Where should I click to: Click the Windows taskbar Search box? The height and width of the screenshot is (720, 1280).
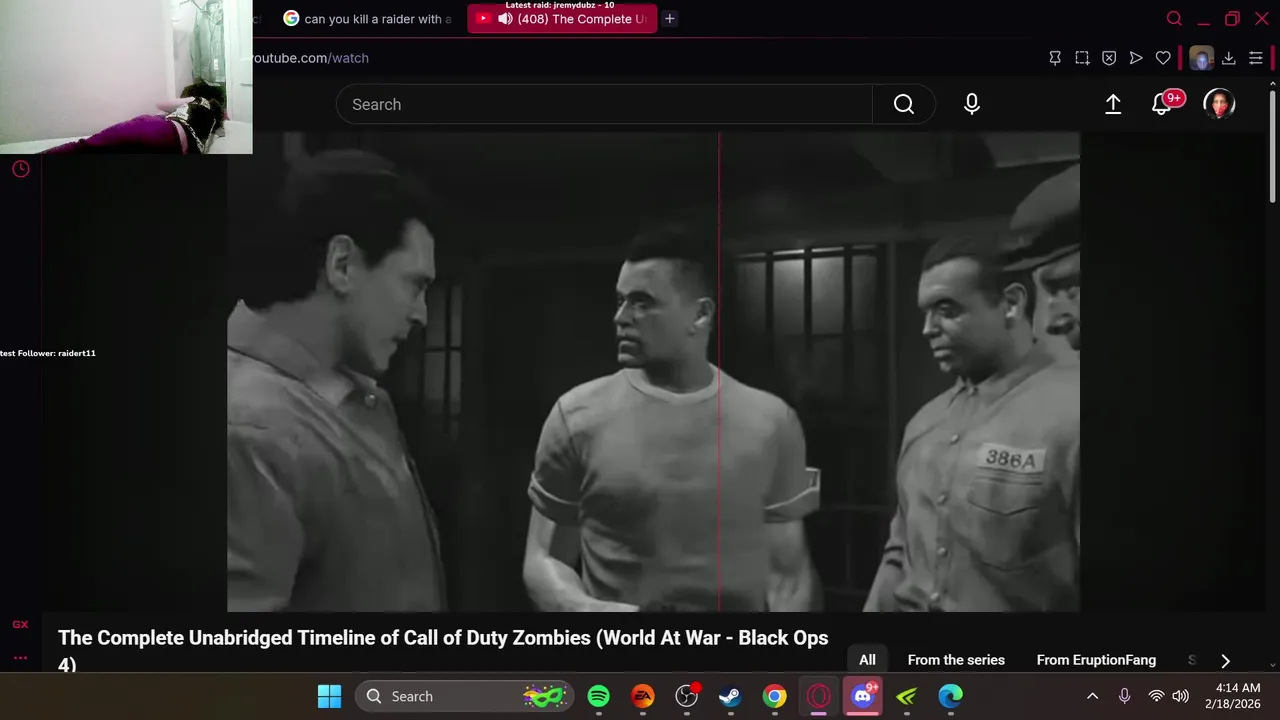pos(466,696)
